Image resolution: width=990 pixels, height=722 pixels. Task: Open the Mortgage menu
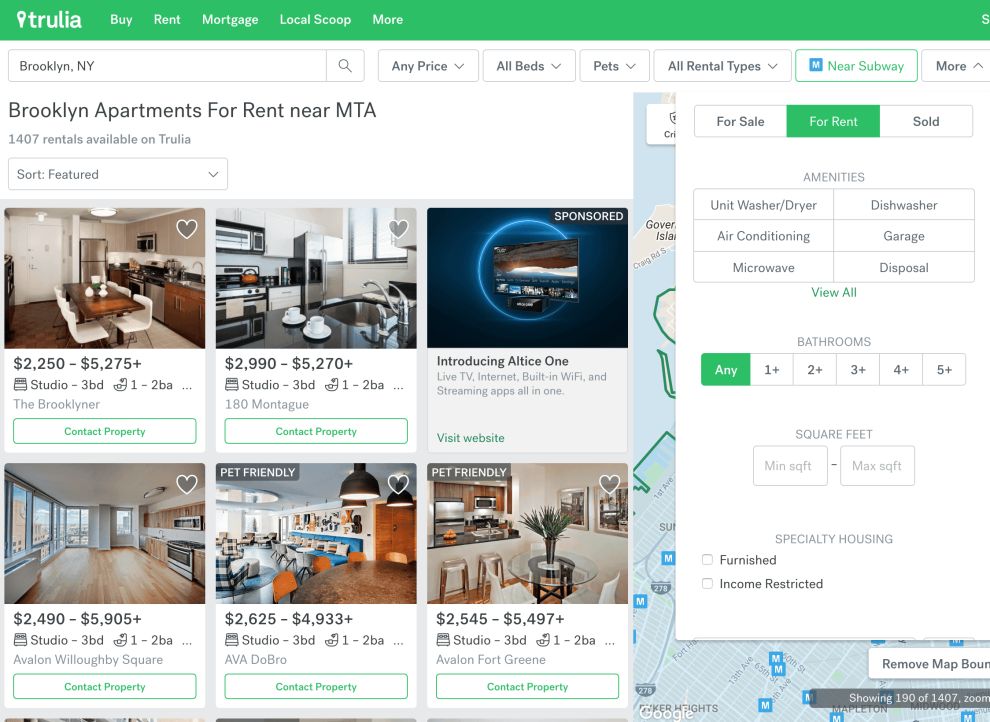[230, 20]
